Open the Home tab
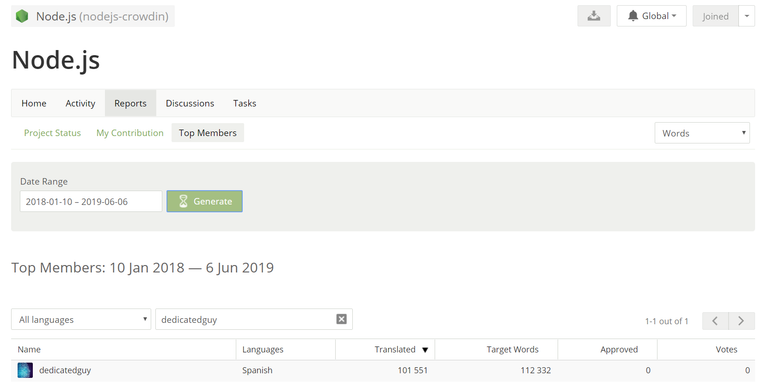The height and width of the screenshot is (390, 768). [34, 103]
